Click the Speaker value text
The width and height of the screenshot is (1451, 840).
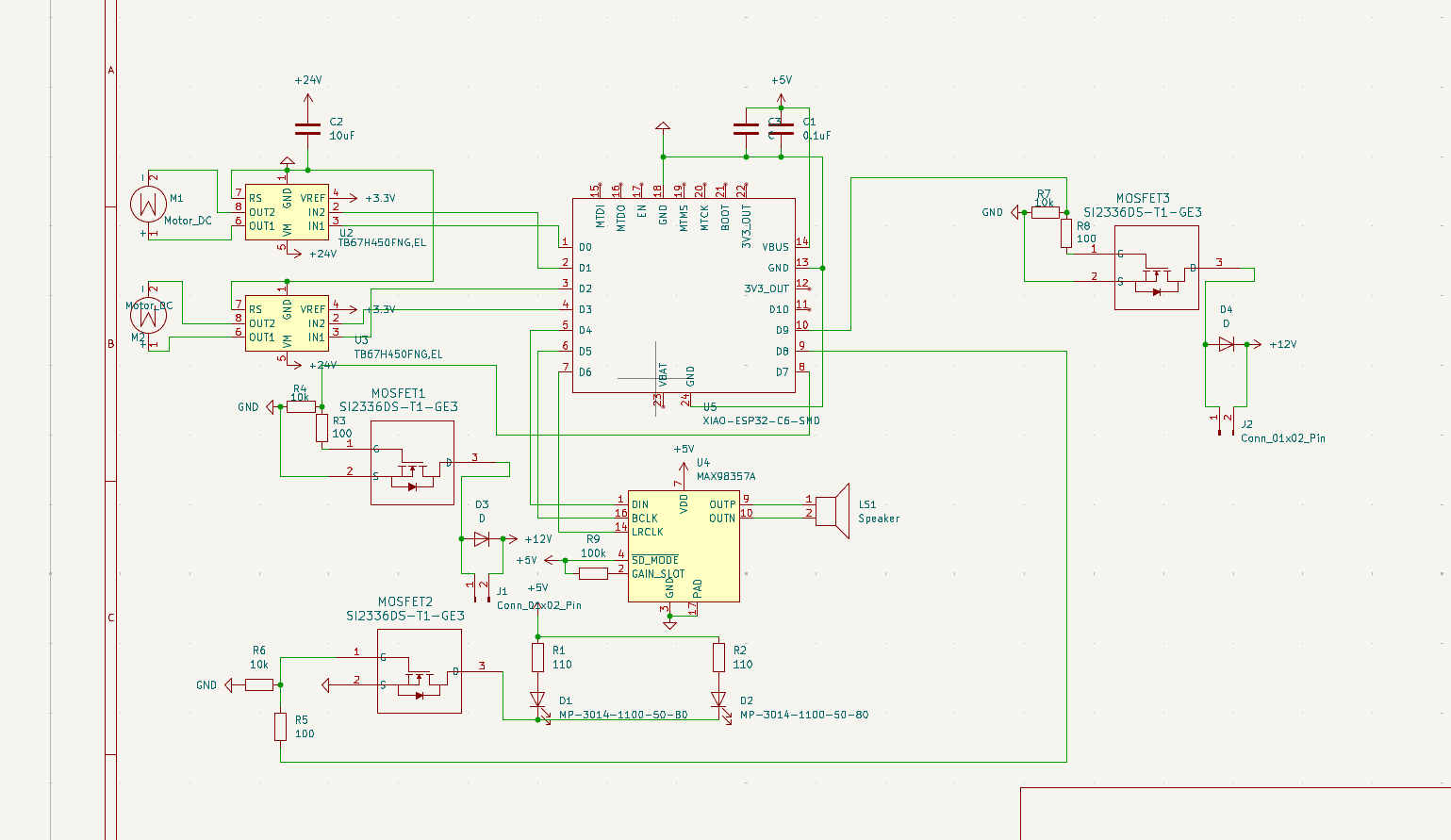pos(879,519)
